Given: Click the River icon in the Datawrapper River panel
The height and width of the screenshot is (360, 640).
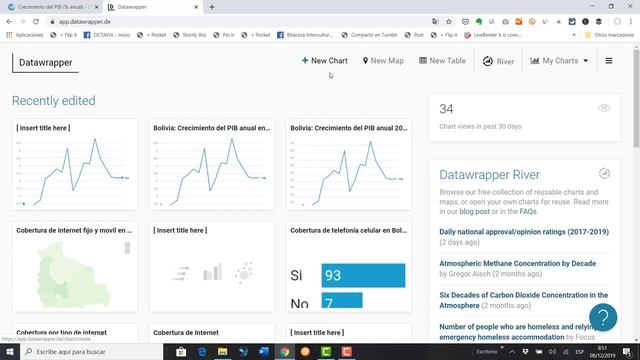Looking at the screenshot, I should coord(604,173).
